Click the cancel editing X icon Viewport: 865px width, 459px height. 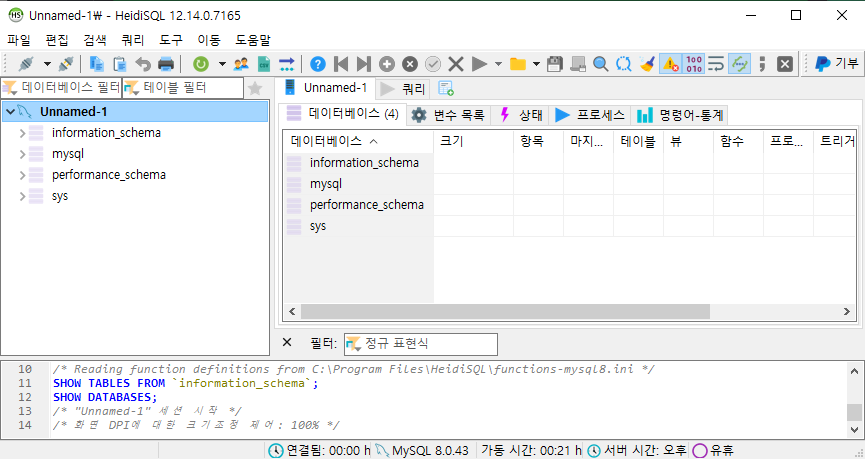point(456,64)
